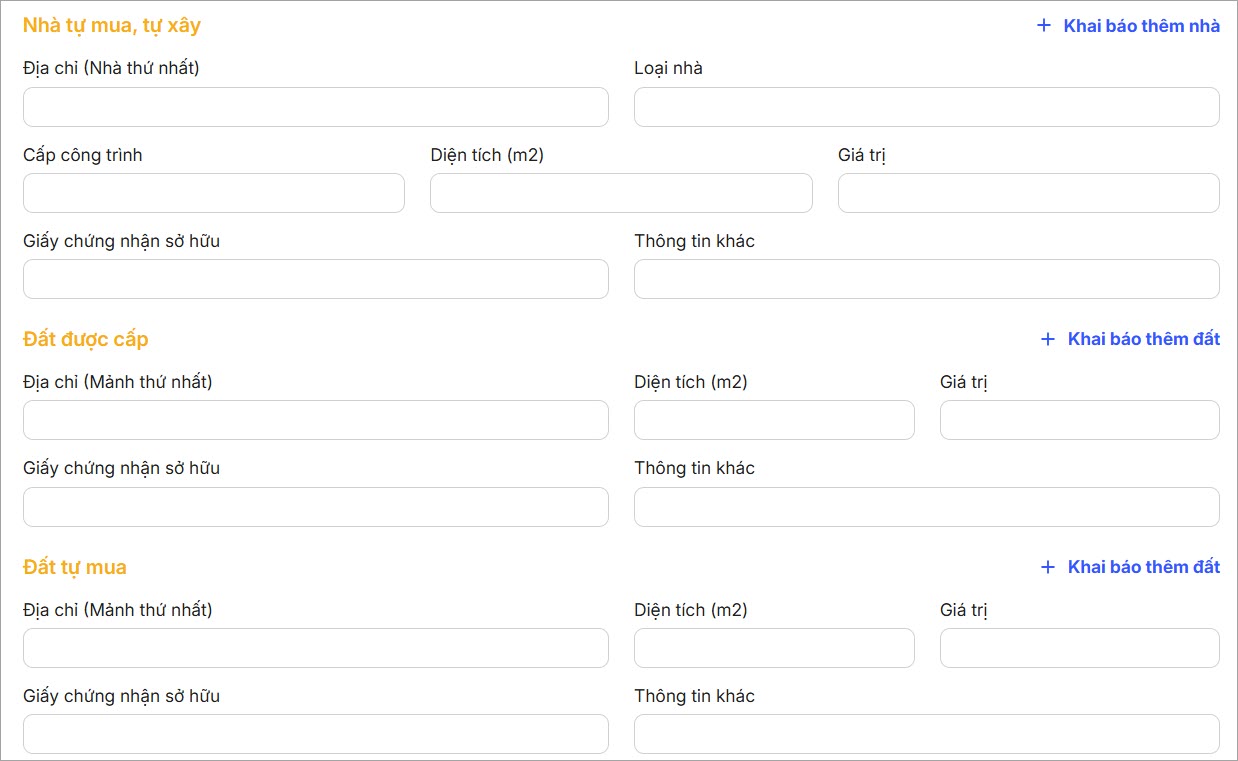Click the plus icon in Đất được cấp section

pos(1048,339)
